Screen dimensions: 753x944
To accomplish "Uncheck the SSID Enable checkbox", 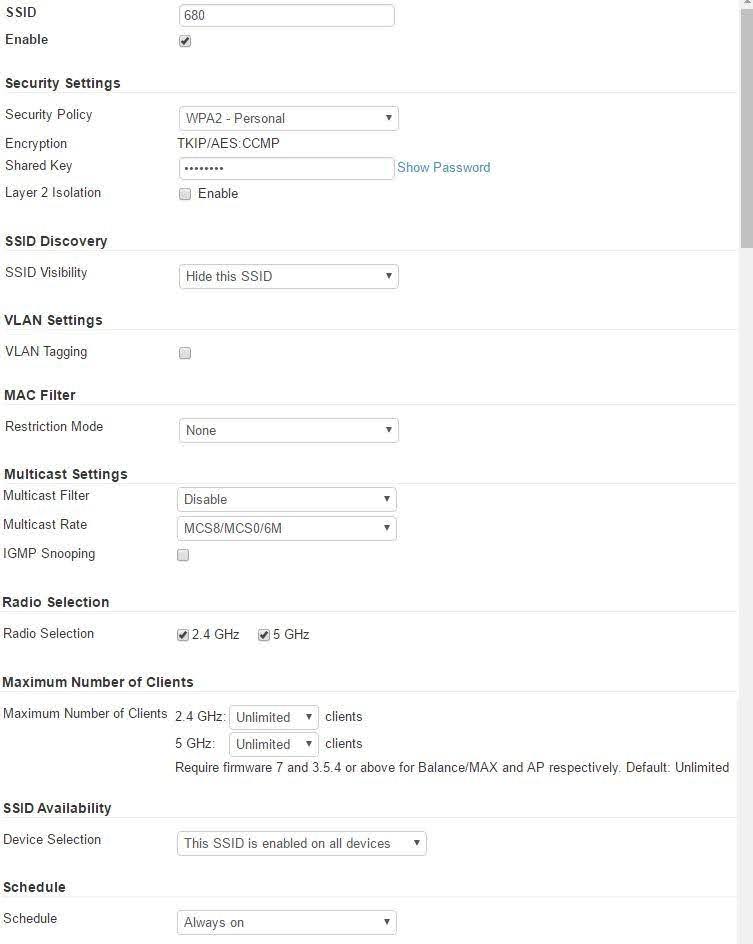I will [x=185, y=41].
